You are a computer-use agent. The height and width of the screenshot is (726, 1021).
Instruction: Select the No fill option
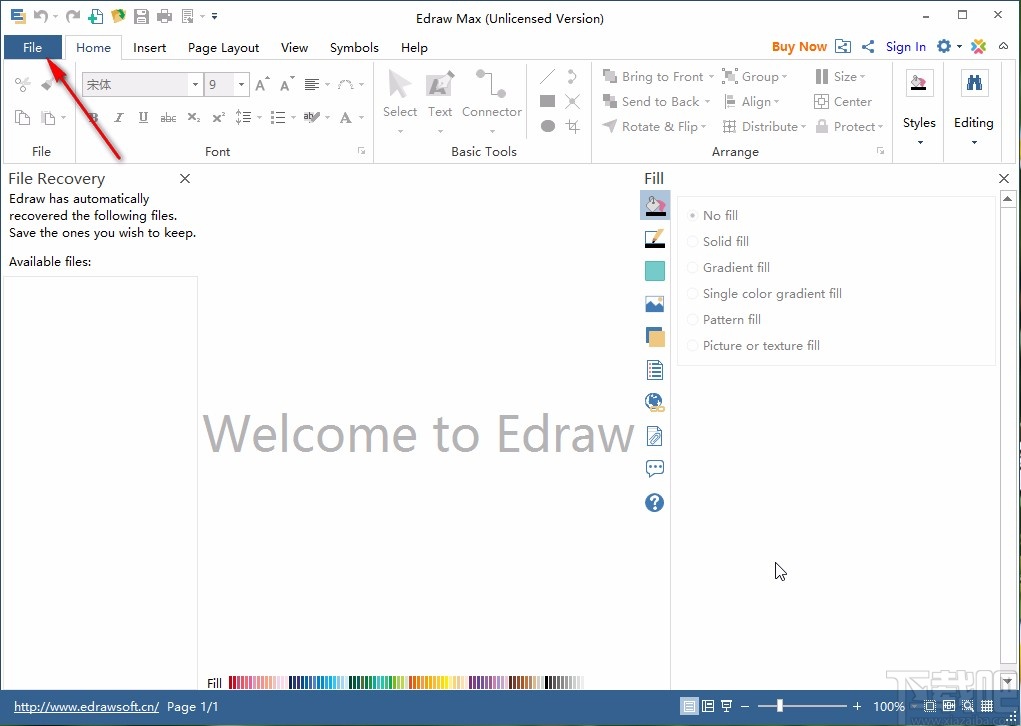click(x=714, y=216)
